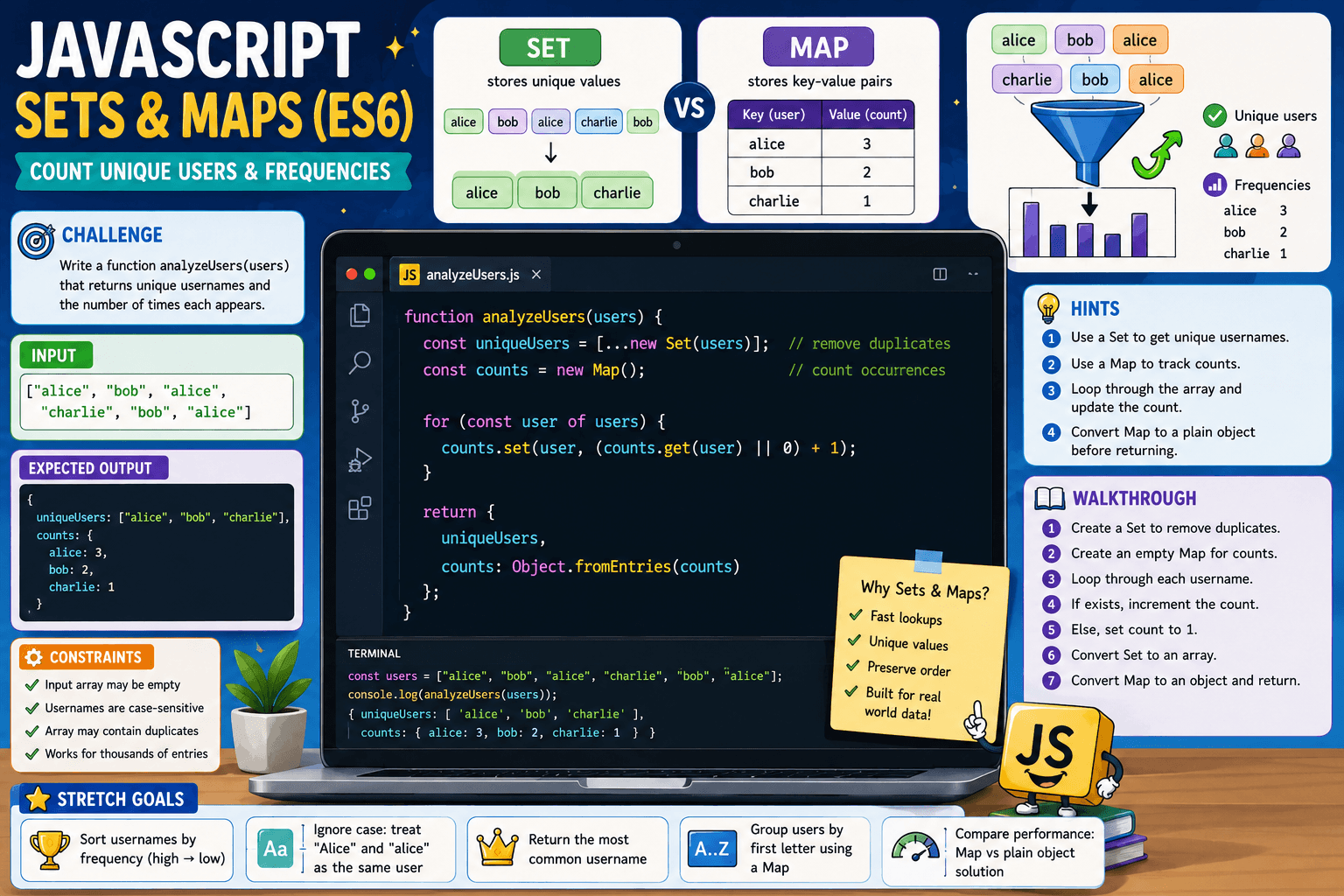Screen dimensions: 1344x896
Task: Toggle the green check beside Unique users
Action: click(1214, 115)
